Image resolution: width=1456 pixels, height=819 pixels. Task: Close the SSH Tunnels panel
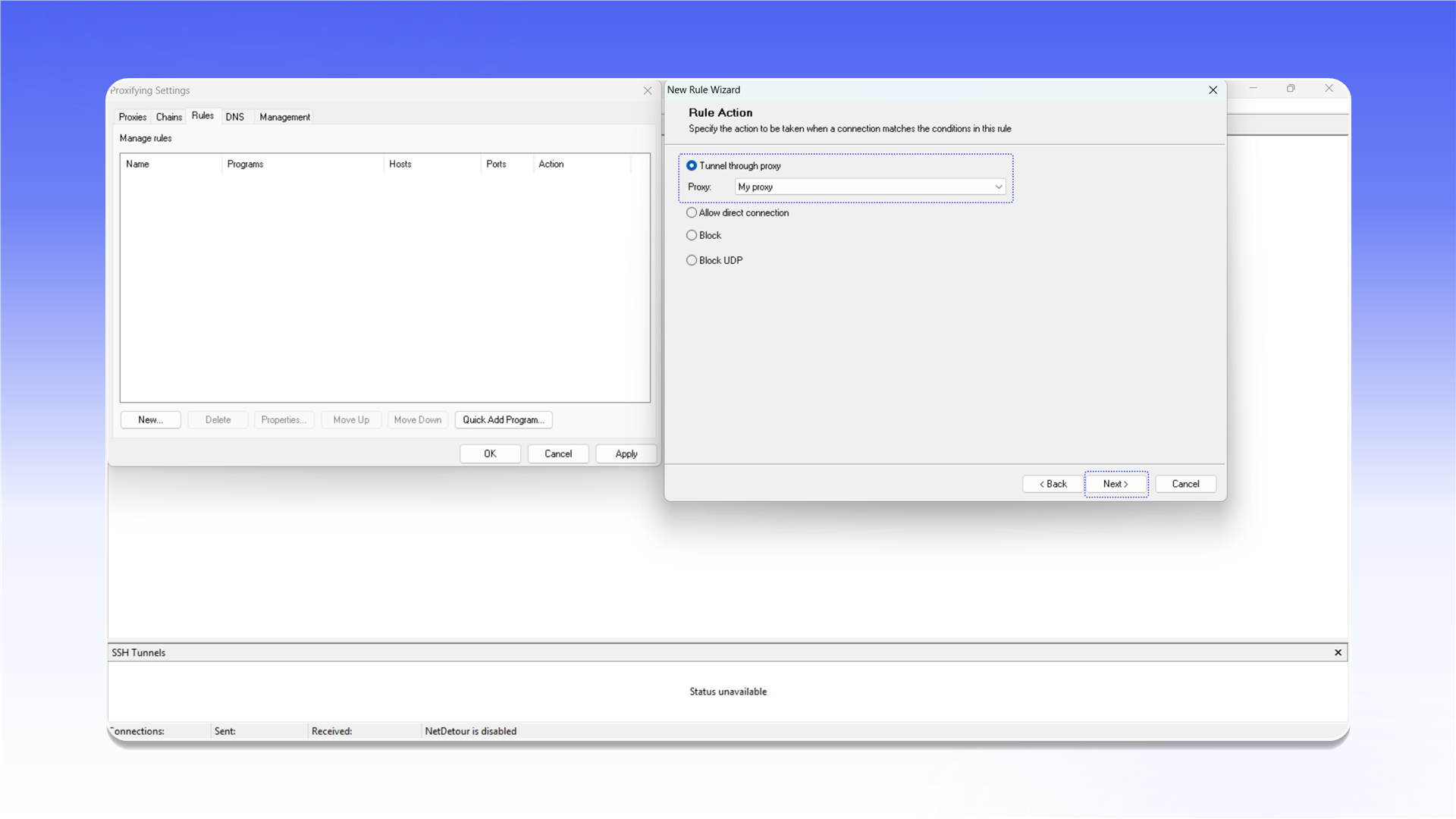pyautogui.click(x=1338, y=652)
